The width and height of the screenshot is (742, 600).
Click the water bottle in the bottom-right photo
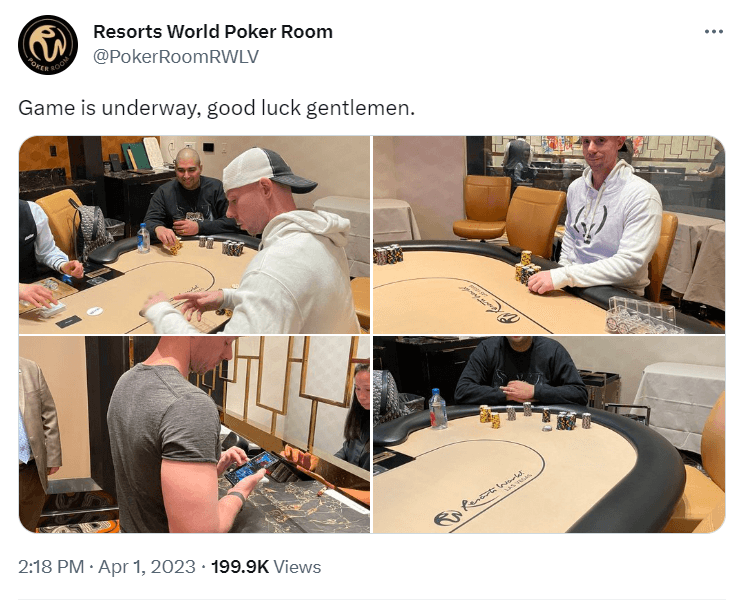pyautogui.click(x=438, y=409)
